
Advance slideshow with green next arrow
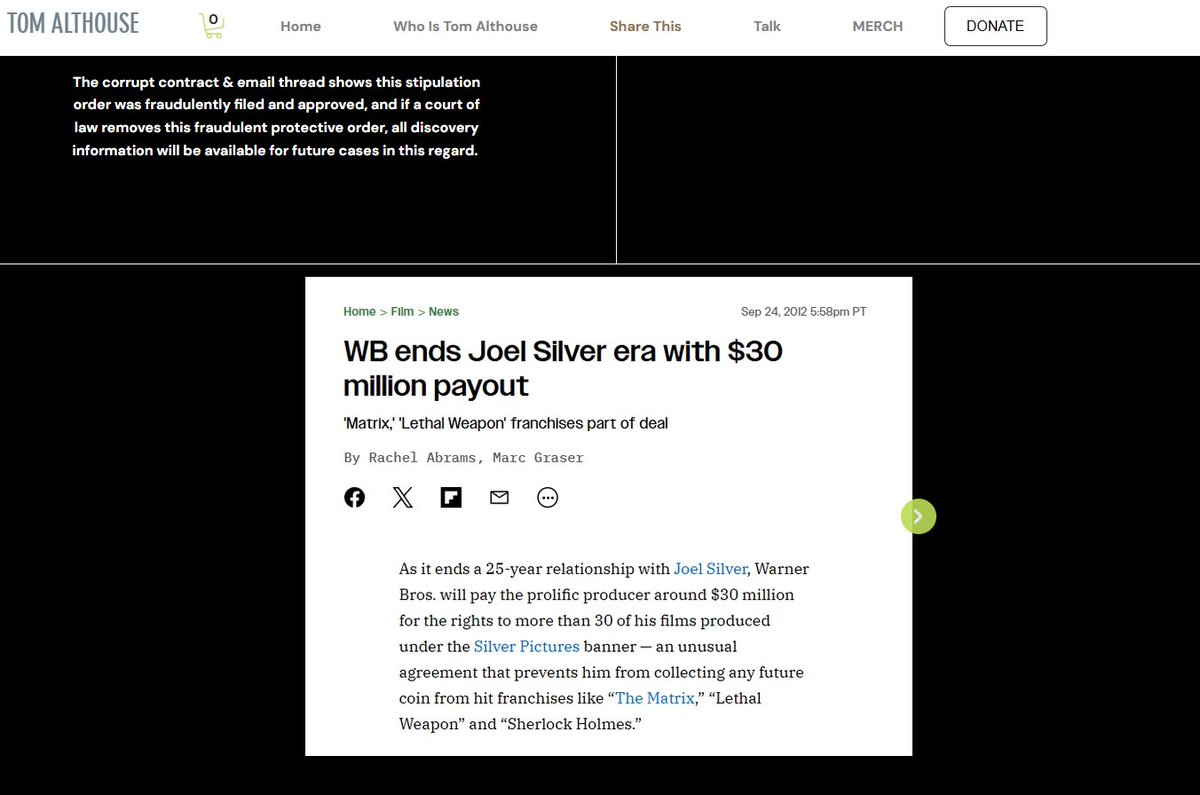click(918, 516)
